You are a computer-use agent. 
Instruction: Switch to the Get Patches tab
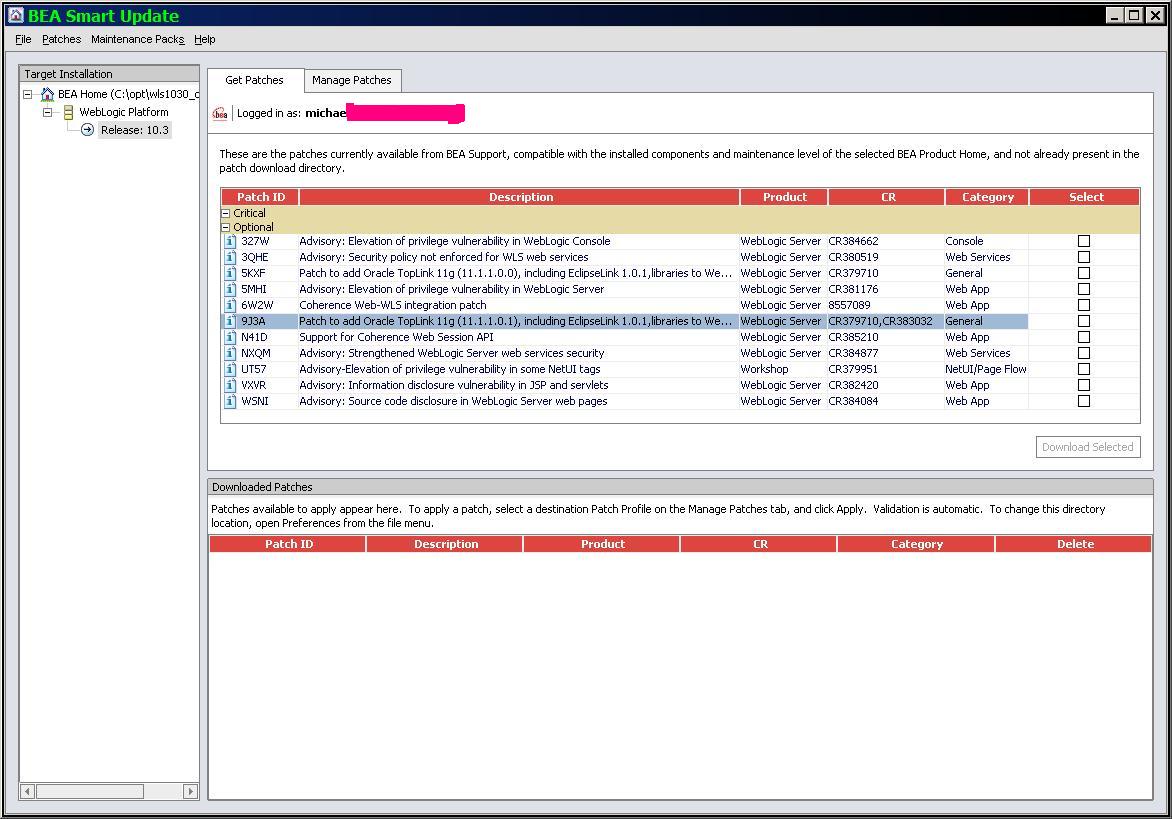click(x=255, y=80)
